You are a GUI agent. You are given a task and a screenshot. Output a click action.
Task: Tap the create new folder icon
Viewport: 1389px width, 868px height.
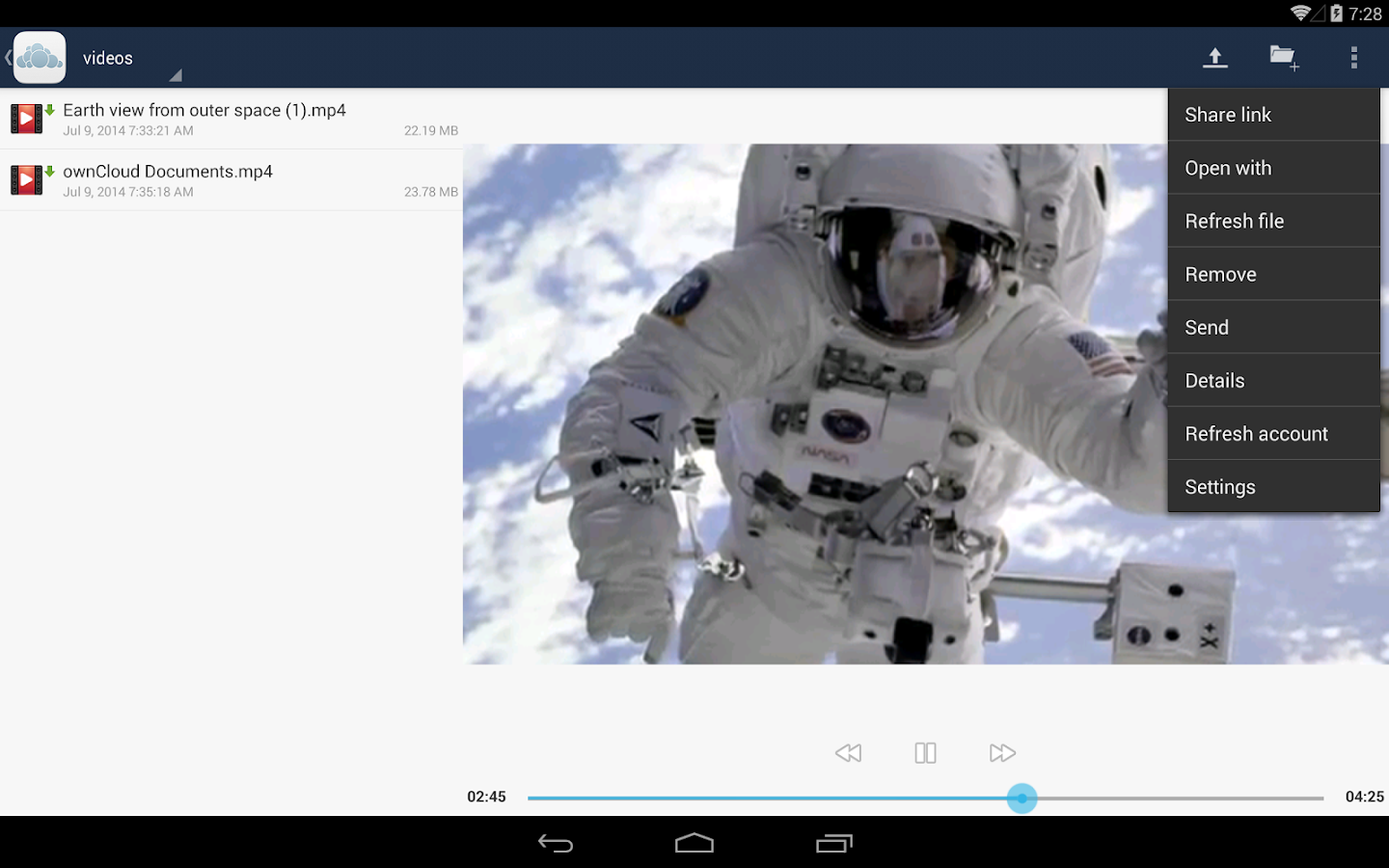(1284, 57)
